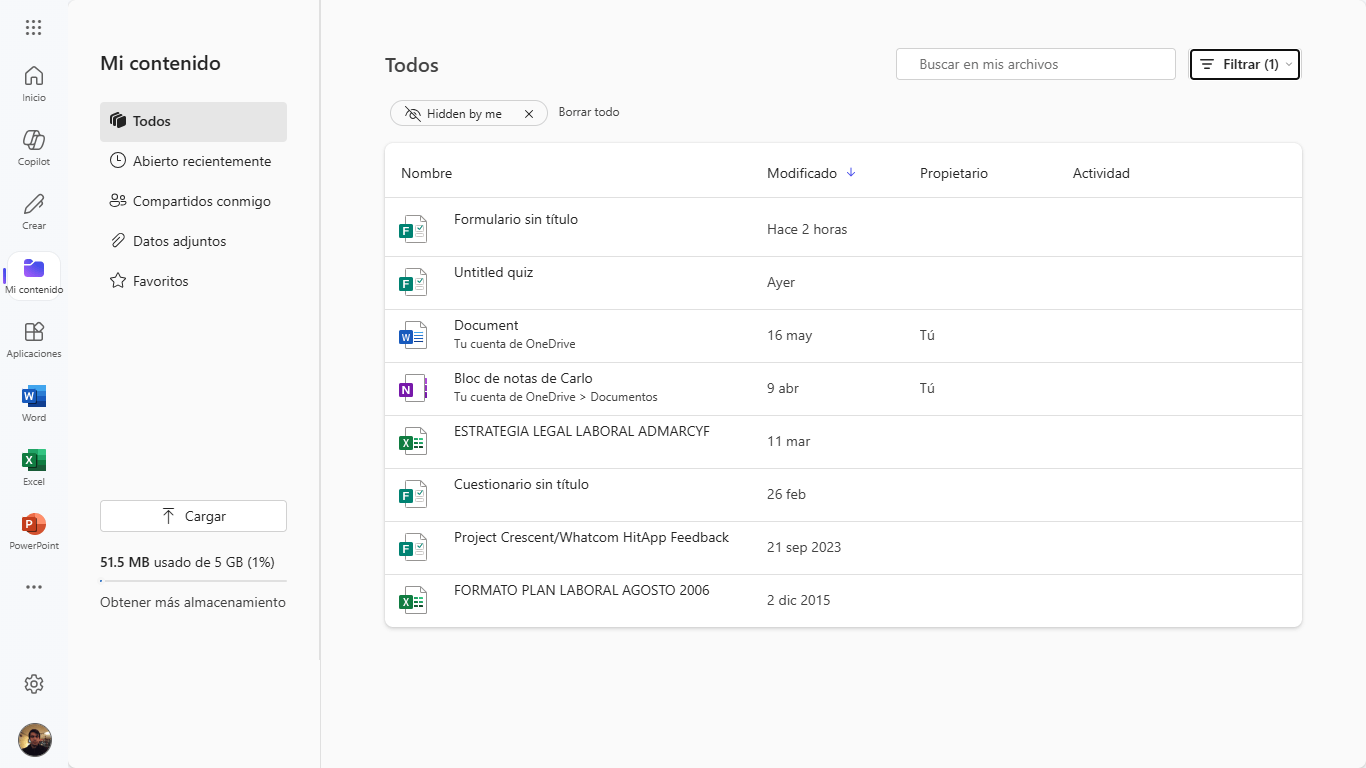Image resolution: width=1366 pixels, height=768 pixels.
Task: Open Copilot from the sidebar
Action: 34,140
